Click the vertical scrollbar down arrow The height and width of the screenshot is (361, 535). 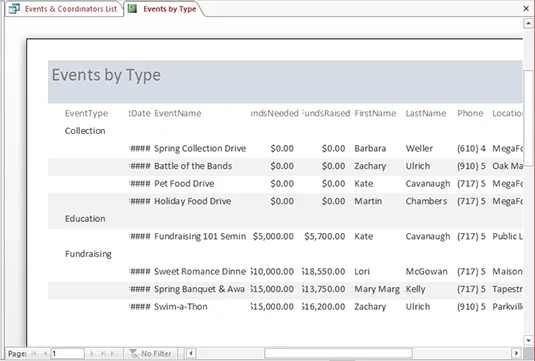tap(528, 340)
